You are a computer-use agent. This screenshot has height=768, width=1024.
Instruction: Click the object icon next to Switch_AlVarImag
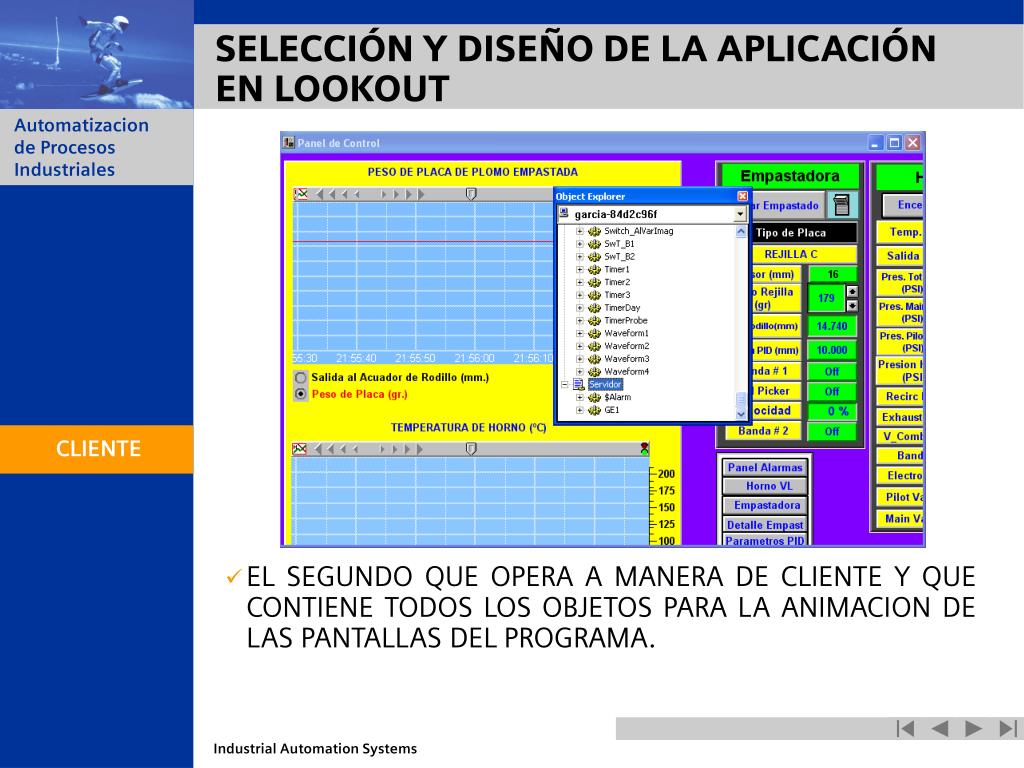(x=594, y=231)
